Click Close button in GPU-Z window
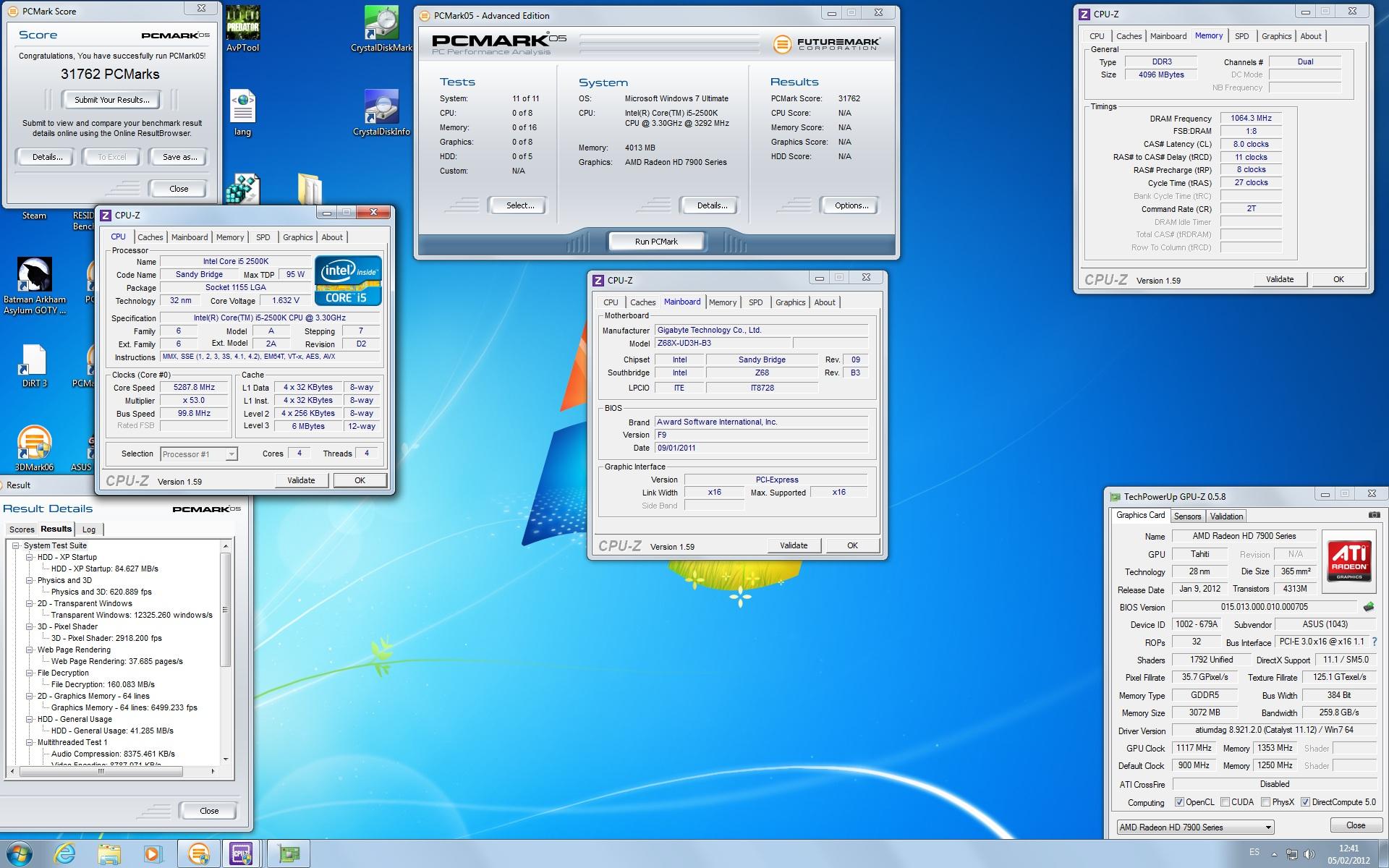This screenshot has width=1389, height=868. point(1356,825)
